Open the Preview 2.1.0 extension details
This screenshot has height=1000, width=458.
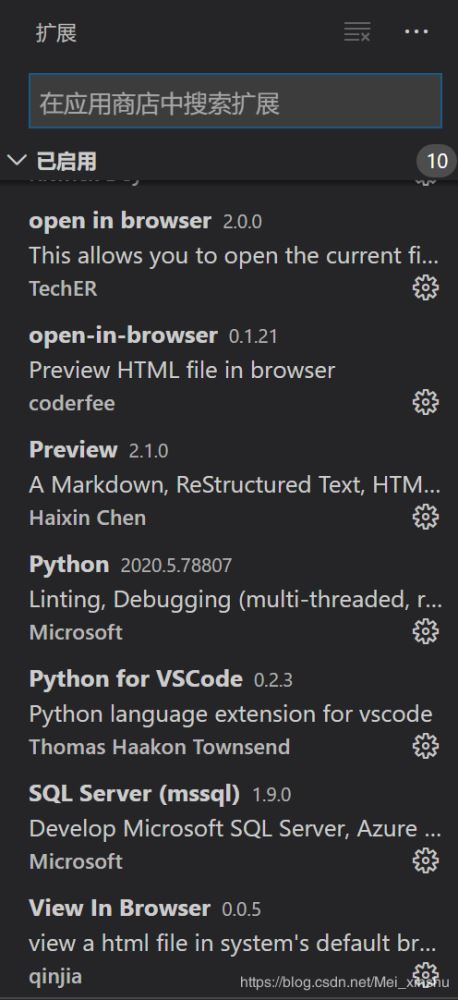[x=229, y=485]
